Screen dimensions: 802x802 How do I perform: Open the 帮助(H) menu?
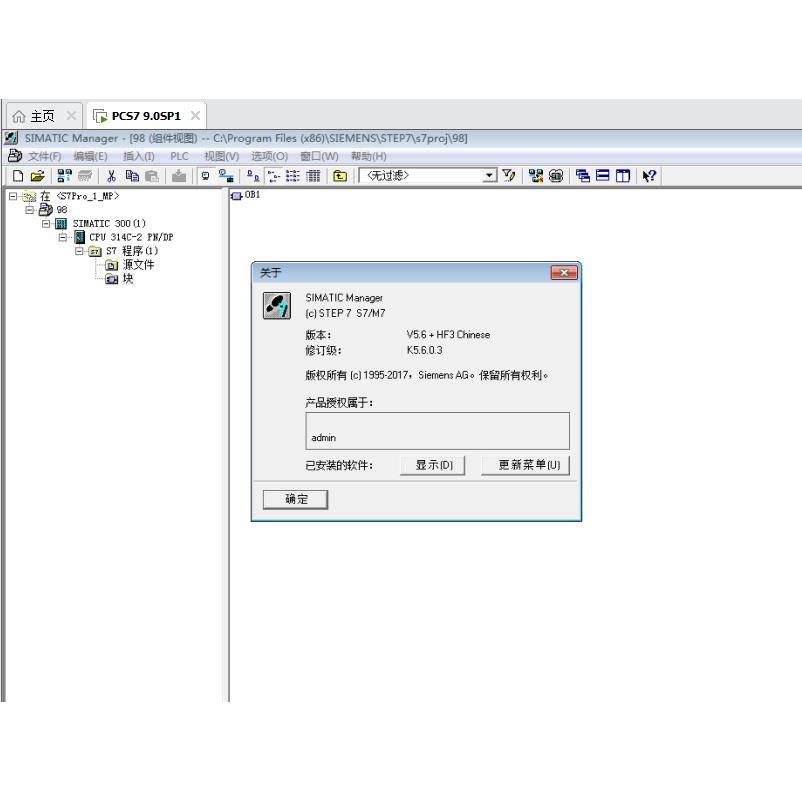369,157
